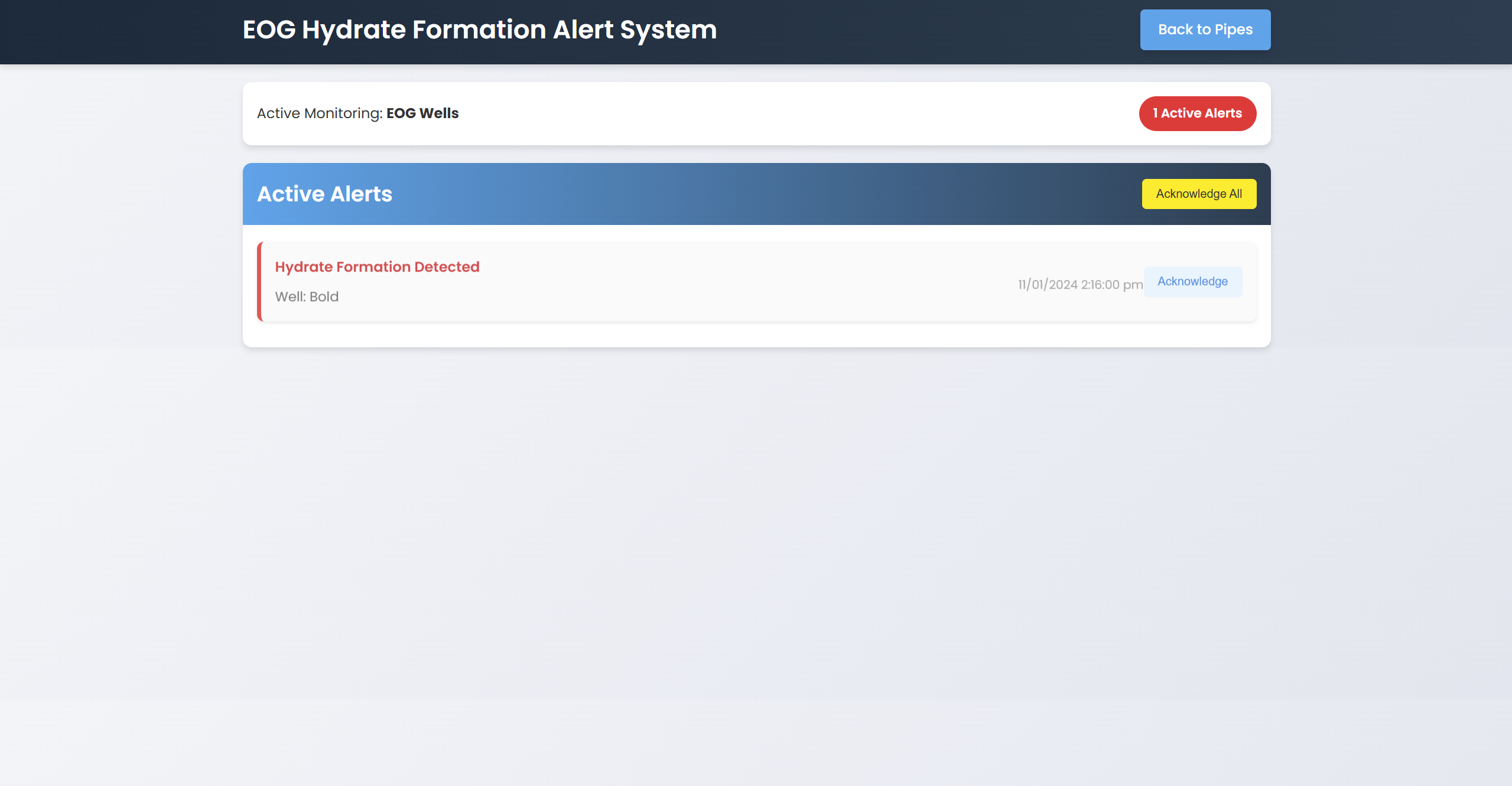Click the EOG Hydrate Formation Alert System title
This screenshot has width=1512, height=786.
point(479,30)
